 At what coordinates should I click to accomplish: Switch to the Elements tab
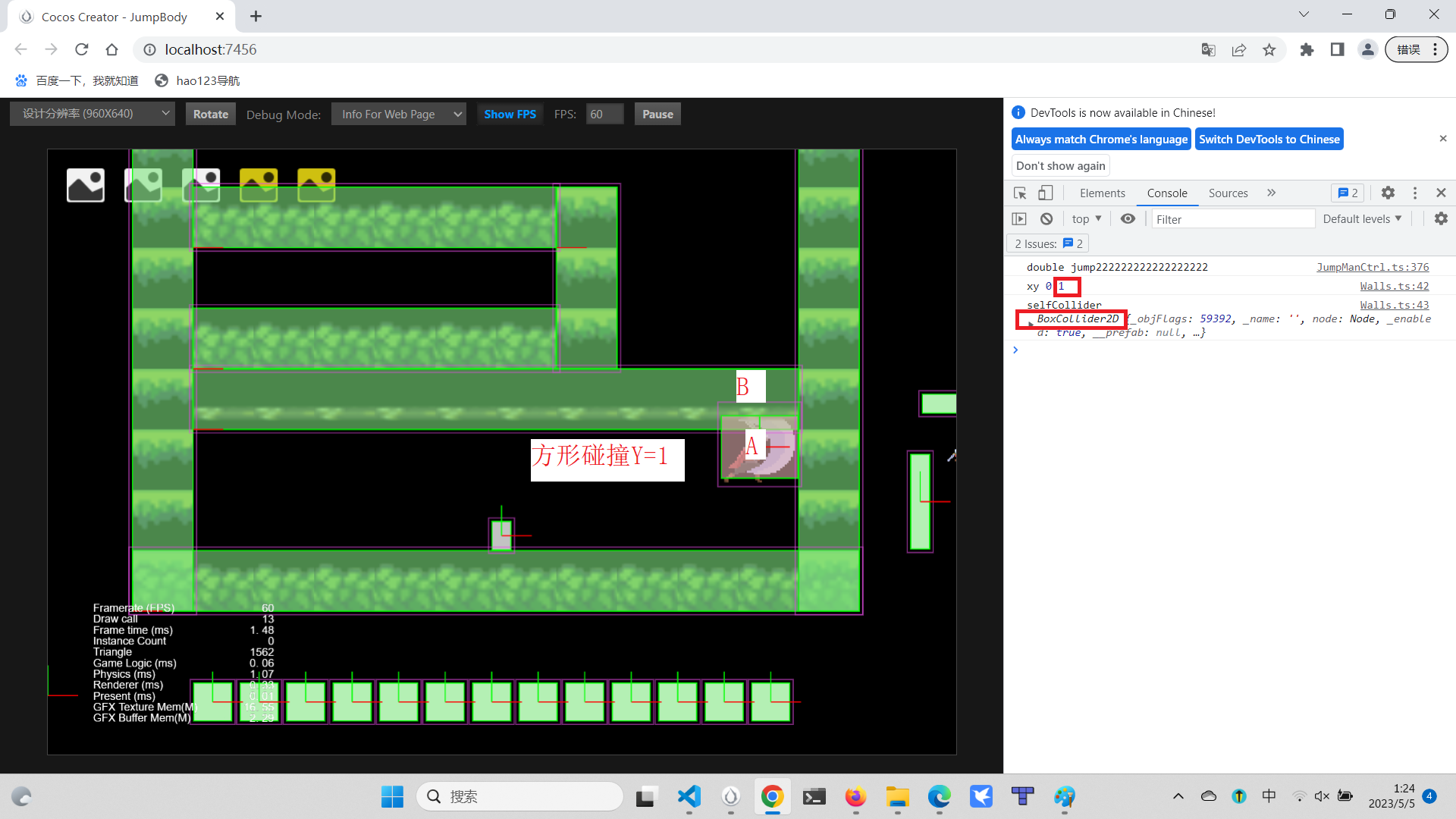click(x=1102, y=193)
